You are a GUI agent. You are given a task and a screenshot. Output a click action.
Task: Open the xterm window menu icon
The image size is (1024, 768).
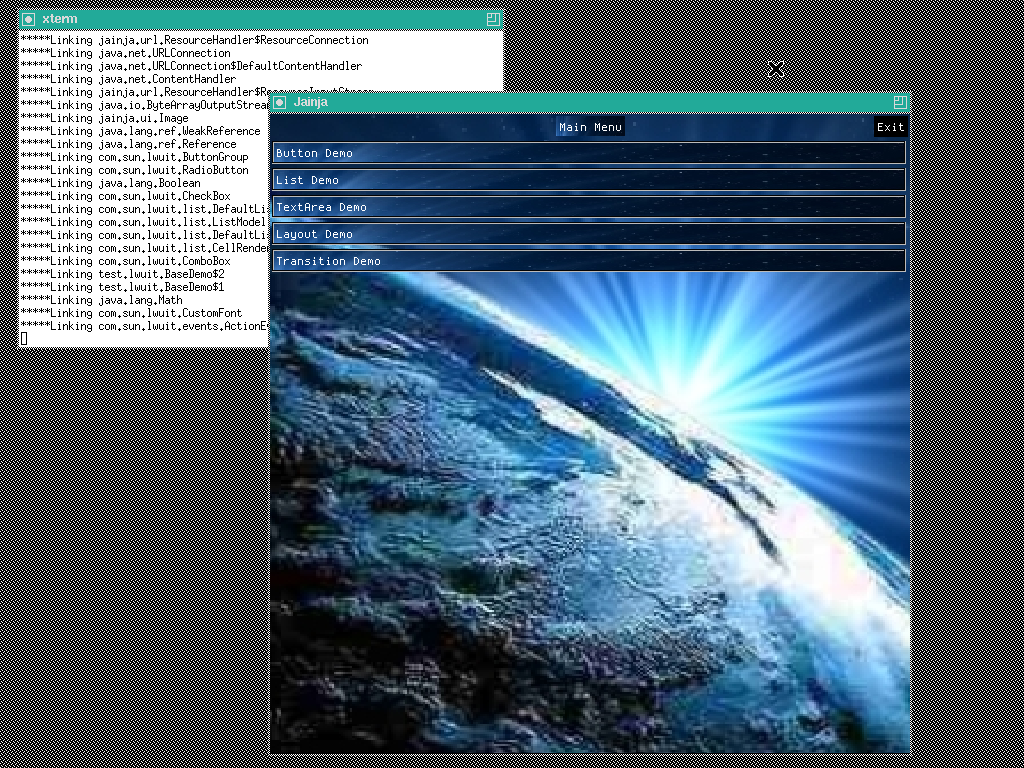[28, 20]
